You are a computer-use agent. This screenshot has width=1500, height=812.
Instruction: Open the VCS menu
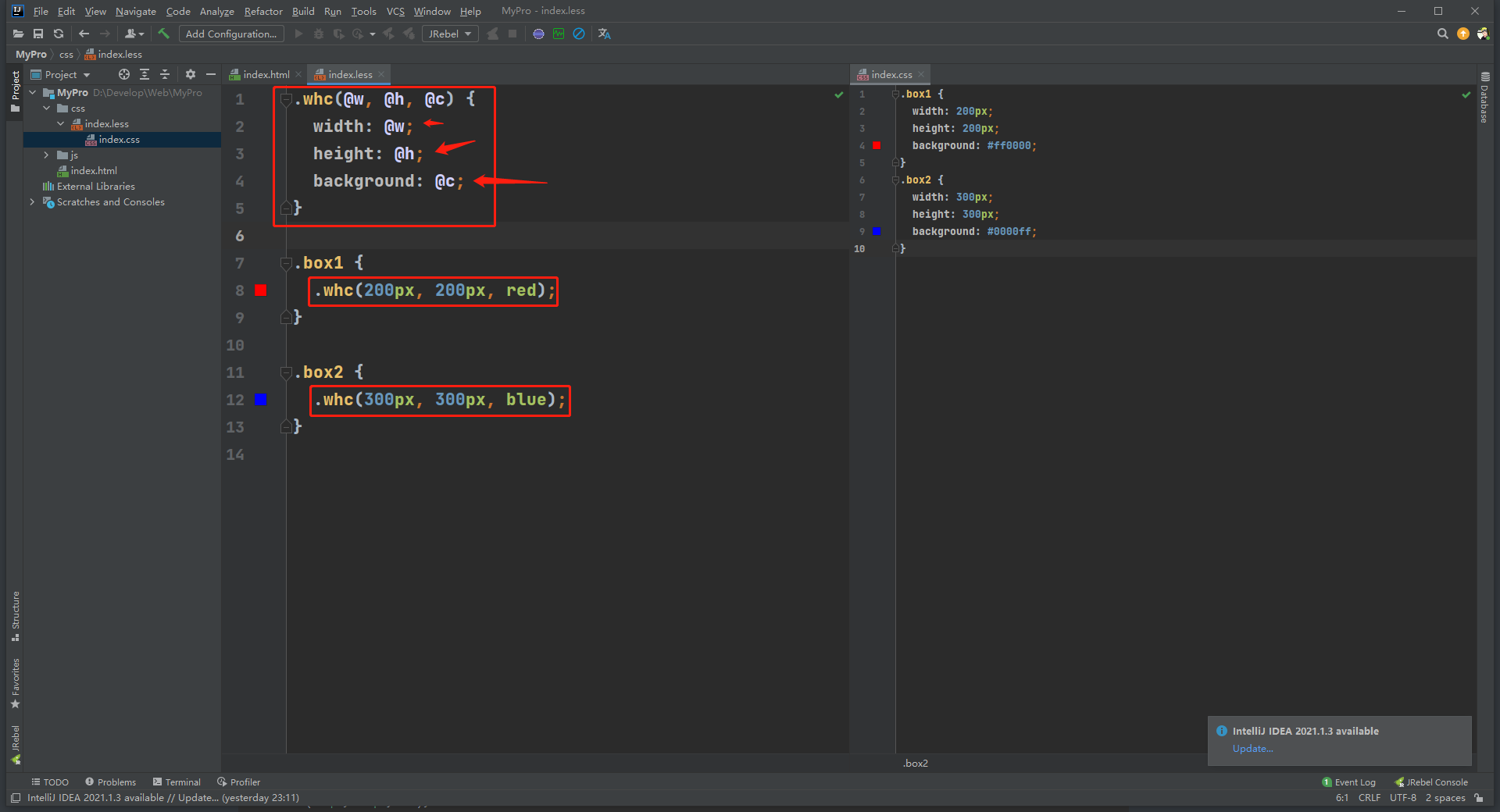click(x=395, y=11)
